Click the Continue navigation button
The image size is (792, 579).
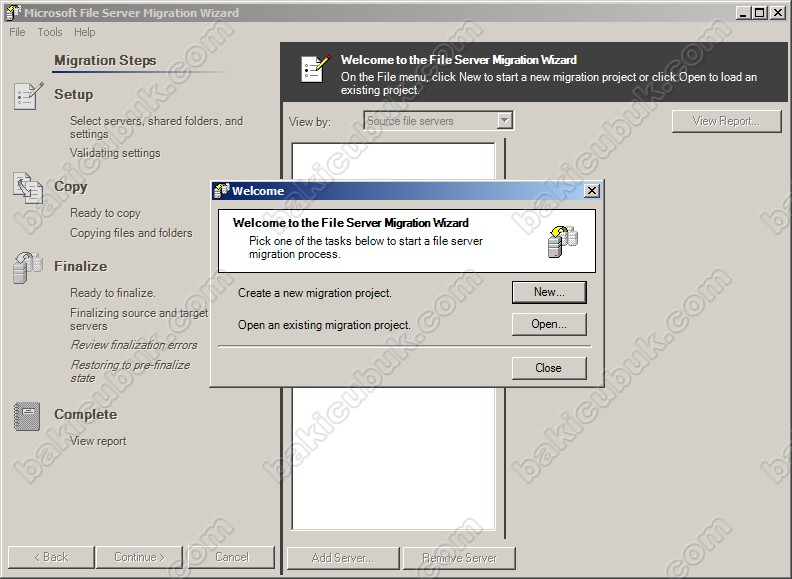point(139,557)
